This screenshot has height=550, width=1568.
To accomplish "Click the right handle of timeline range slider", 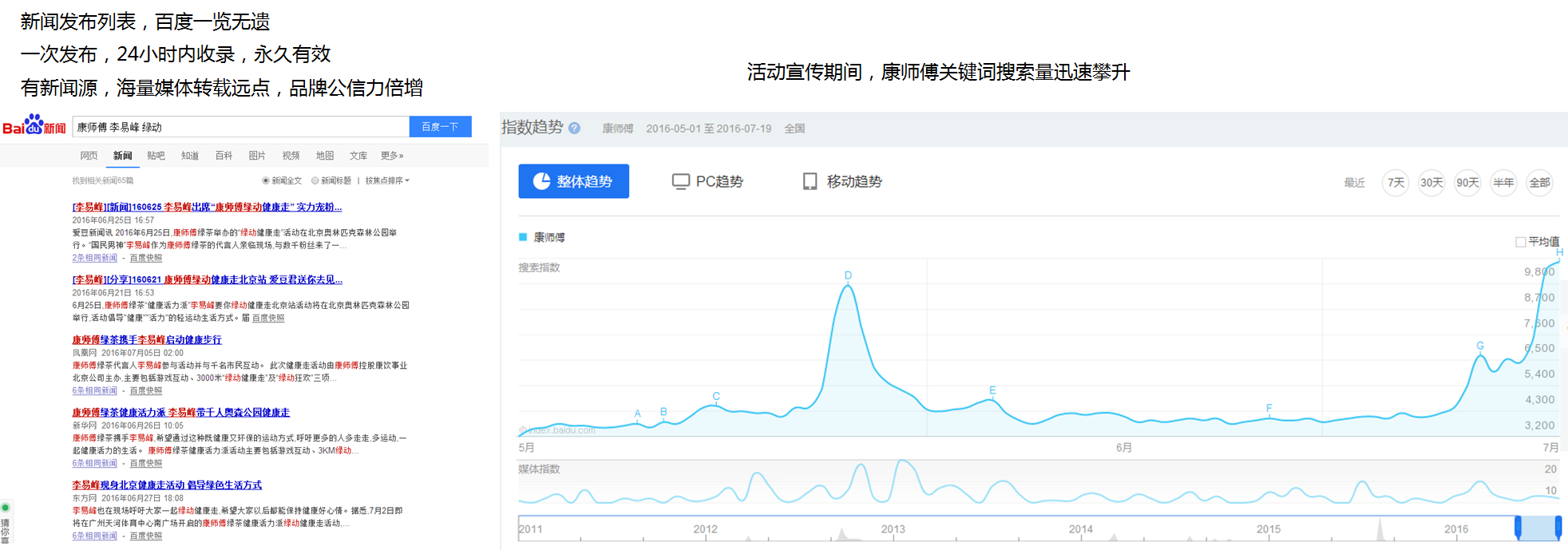I will pyautogui.click(x=1558, y=527).
